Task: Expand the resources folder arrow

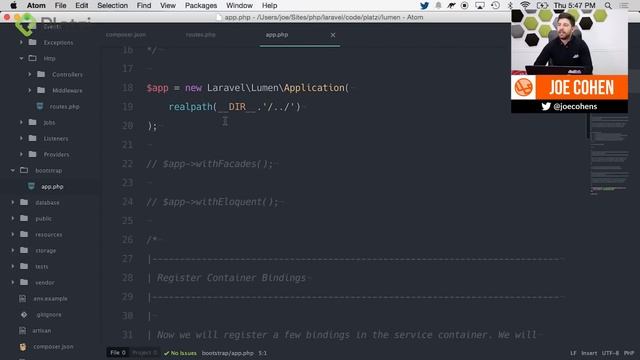Action: [x=13, y=234]
